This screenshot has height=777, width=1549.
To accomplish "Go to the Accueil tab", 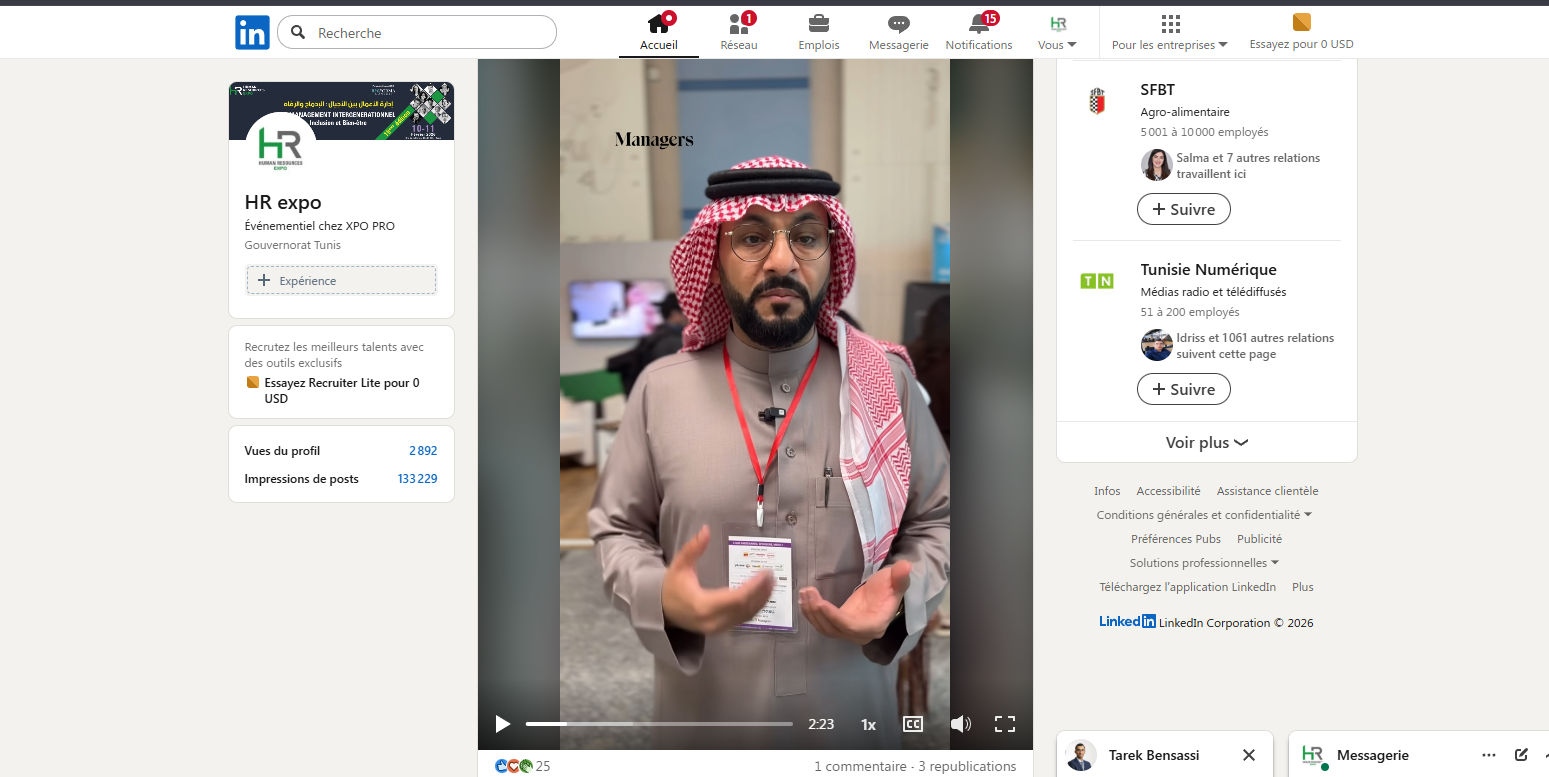I will (658, 32).
